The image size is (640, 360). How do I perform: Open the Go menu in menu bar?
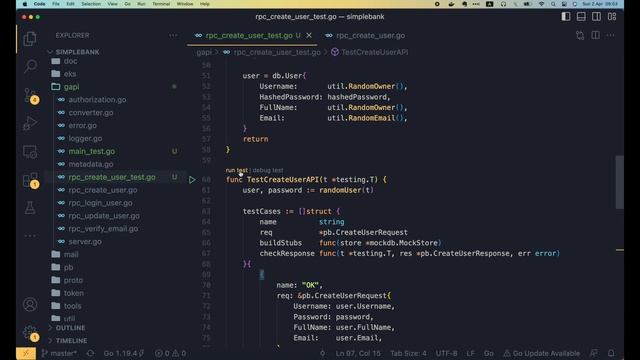click(x=127, y=4)
